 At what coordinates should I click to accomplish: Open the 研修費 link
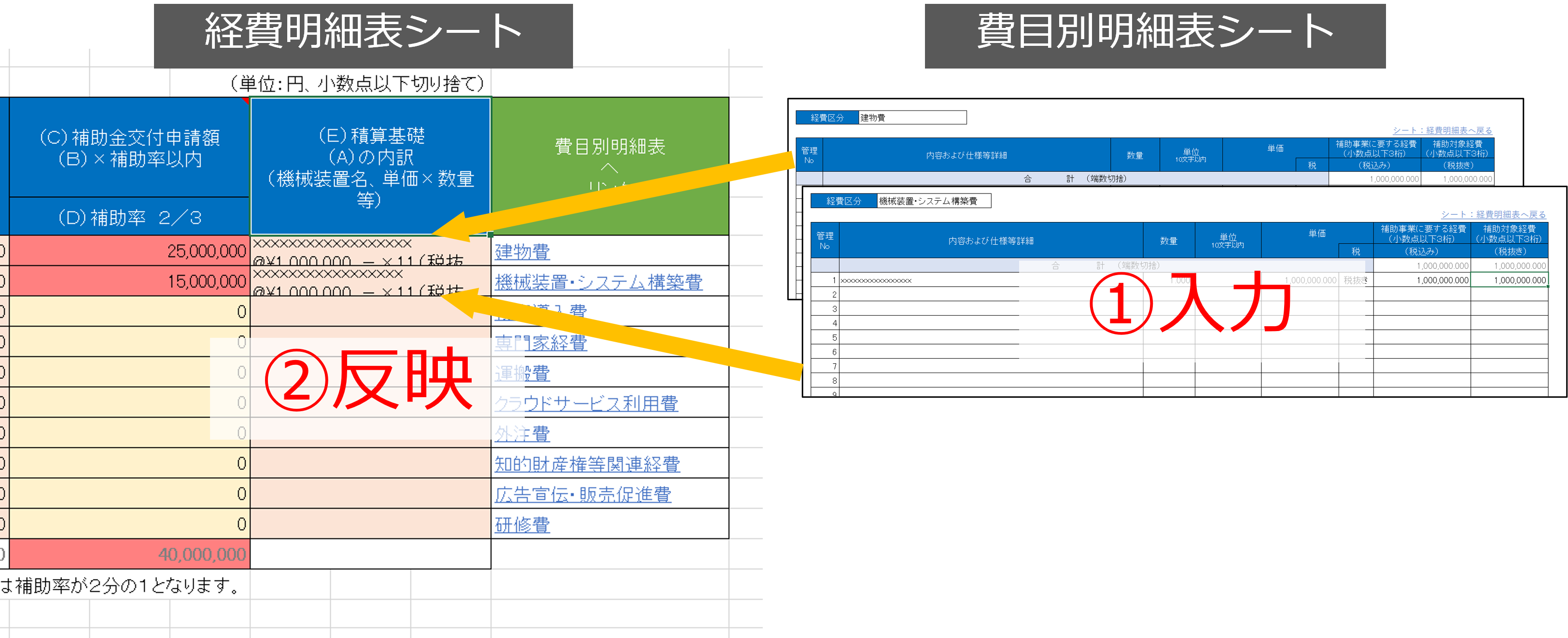(x=522, y=525)
